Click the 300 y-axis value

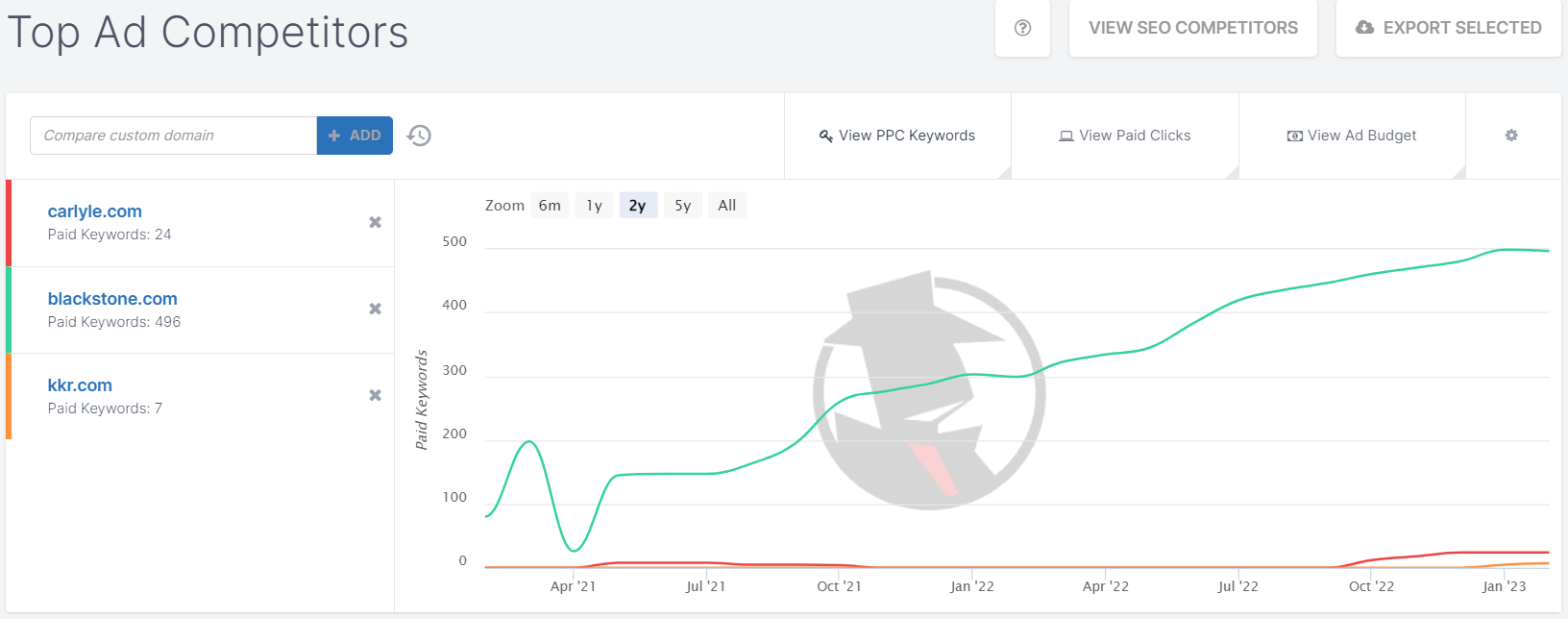click(454, 370)
